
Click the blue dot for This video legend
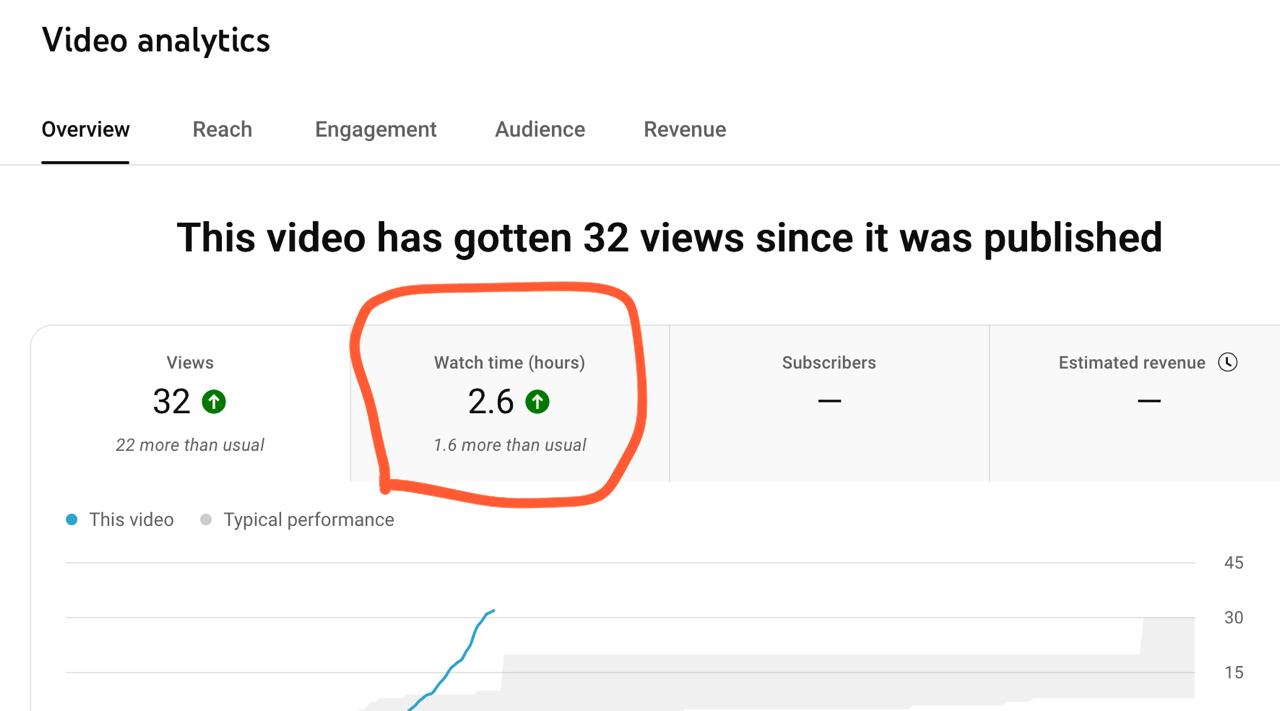pyautogui.click(x=72, y=520)
